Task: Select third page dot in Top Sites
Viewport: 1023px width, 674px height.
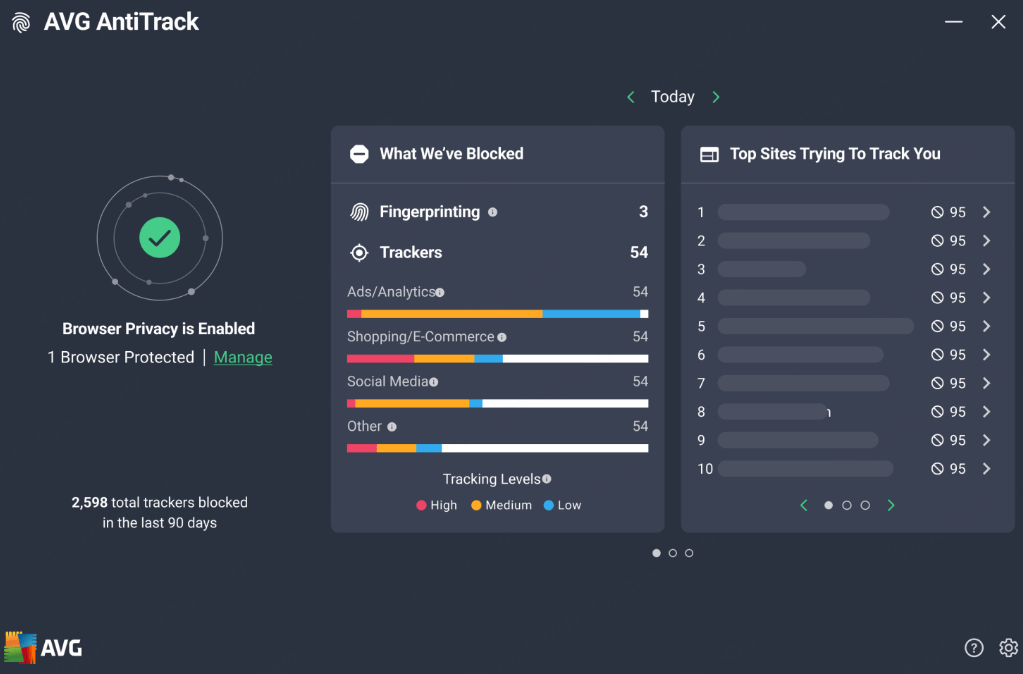Action: (x=865, y=506)
